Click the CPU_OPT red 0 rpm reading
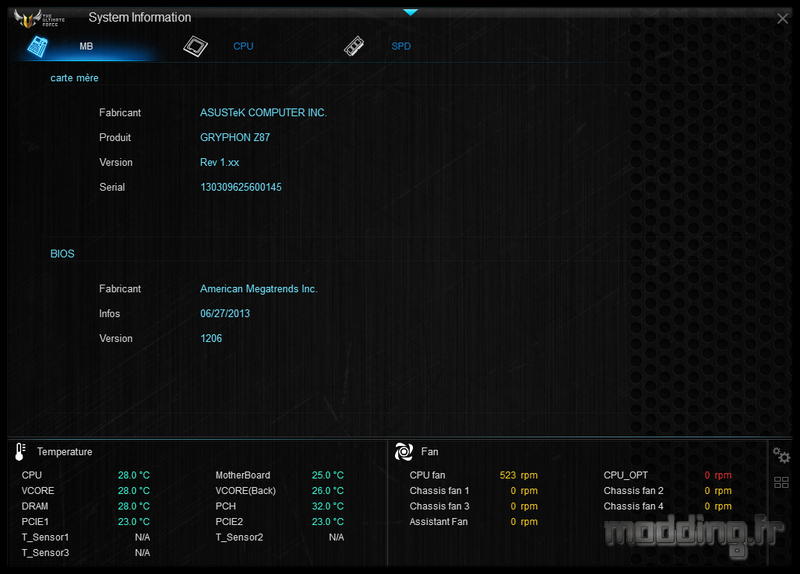This screenshot has width=800, height=574. click(x=718, y=476)
